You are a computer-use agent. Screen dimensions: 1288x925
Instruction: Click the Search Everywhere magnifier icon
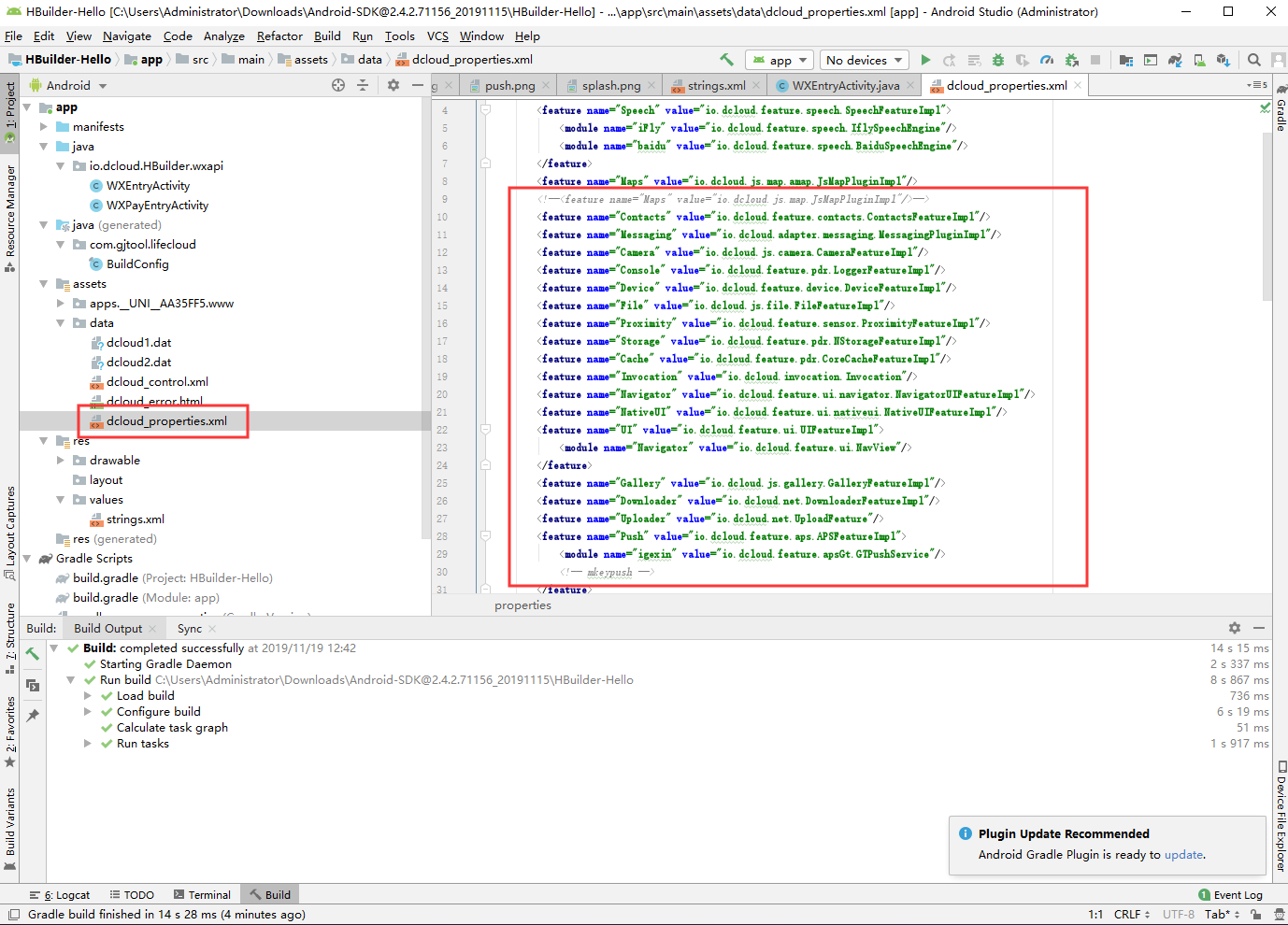tap(1254, 60)
